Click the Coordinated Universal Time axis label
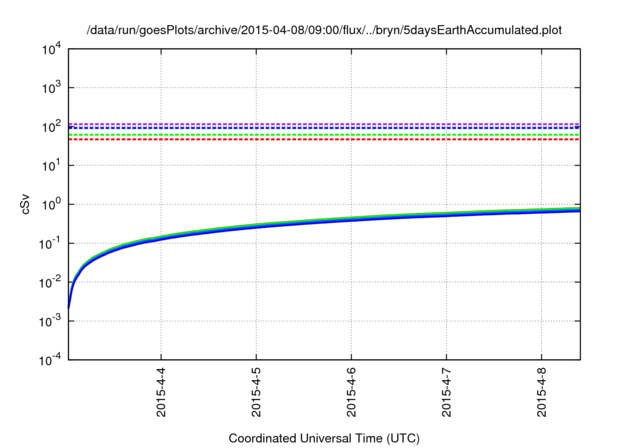The image size is (640, 448). tap(324, 438)
